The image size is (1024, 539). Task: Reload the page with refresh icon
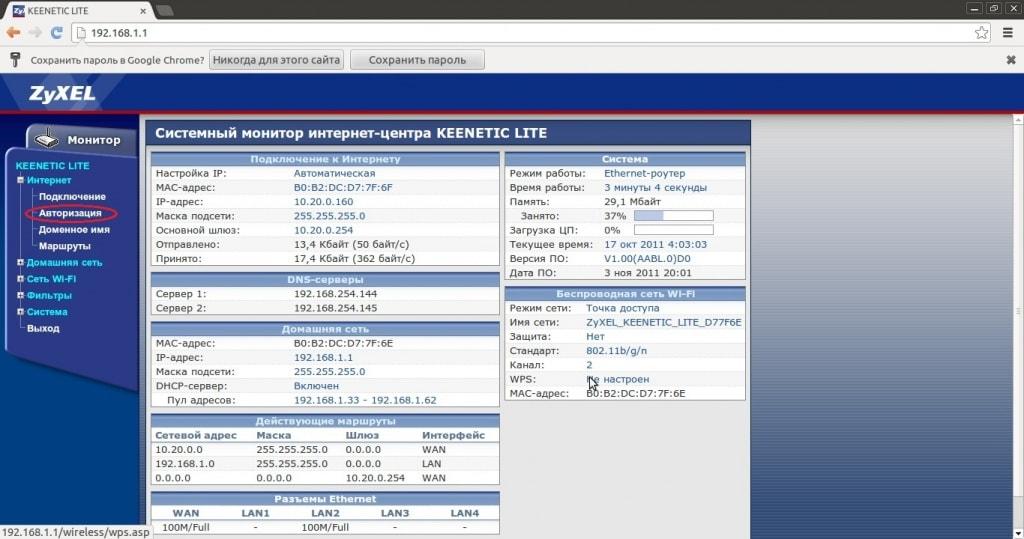57,33
